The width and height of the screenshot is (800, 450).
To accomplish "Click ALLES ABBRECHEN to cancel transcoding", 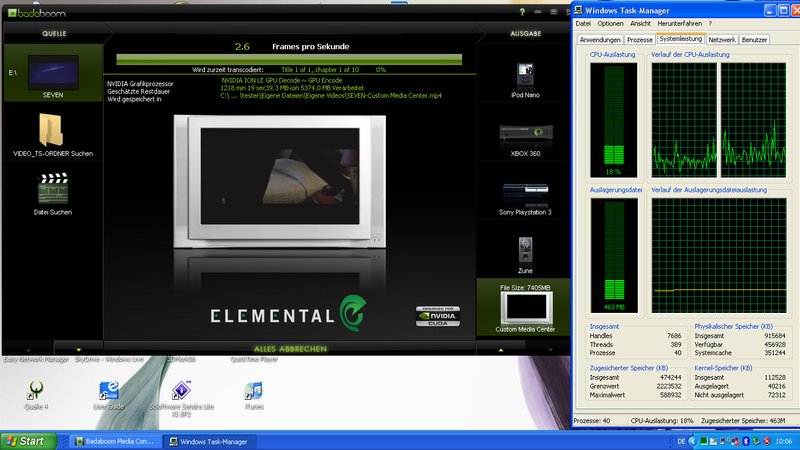I will [290, 349].
